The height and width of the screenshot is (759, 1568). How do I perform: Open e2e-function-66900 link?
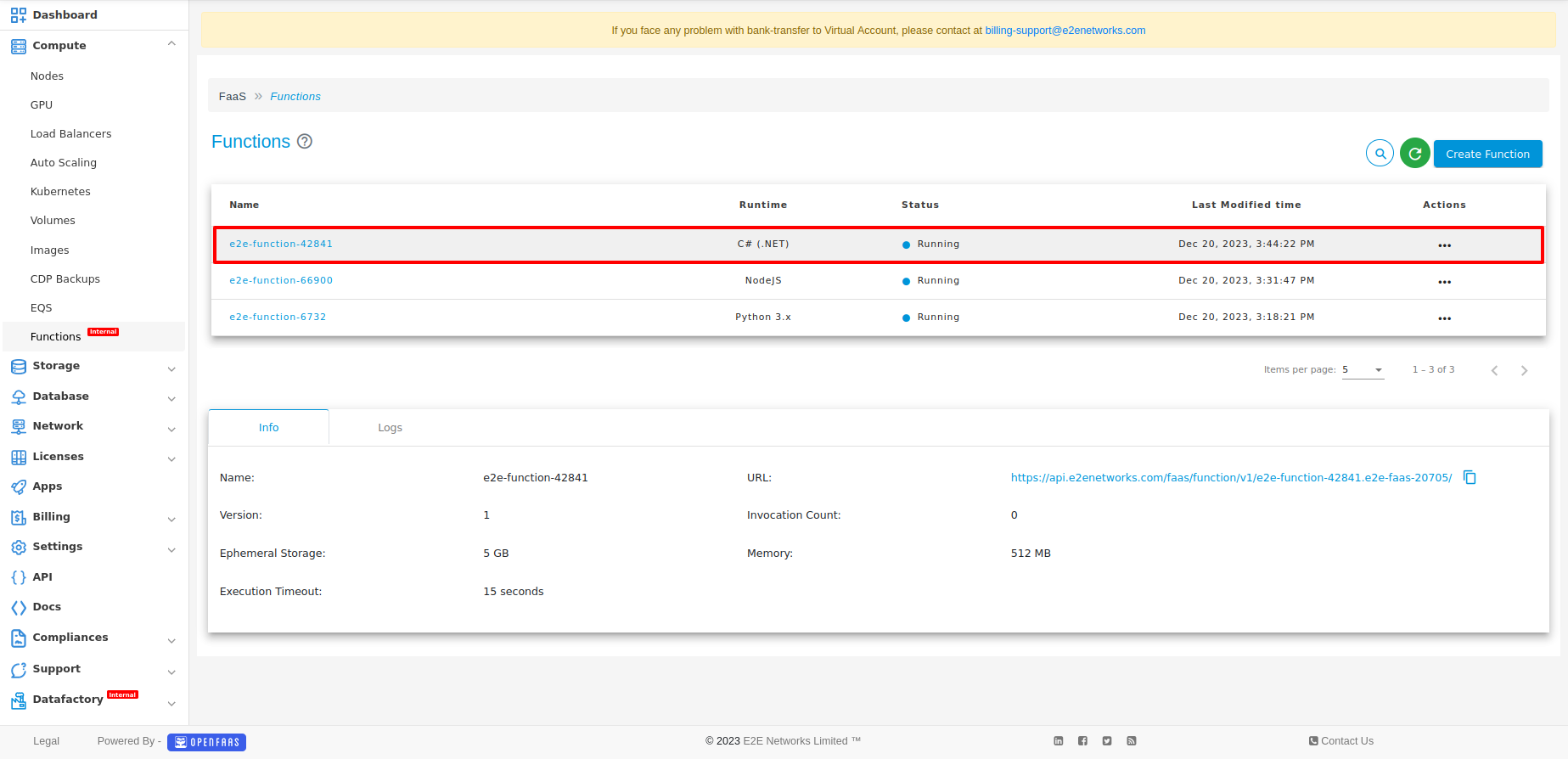click(x=281, y=280)
